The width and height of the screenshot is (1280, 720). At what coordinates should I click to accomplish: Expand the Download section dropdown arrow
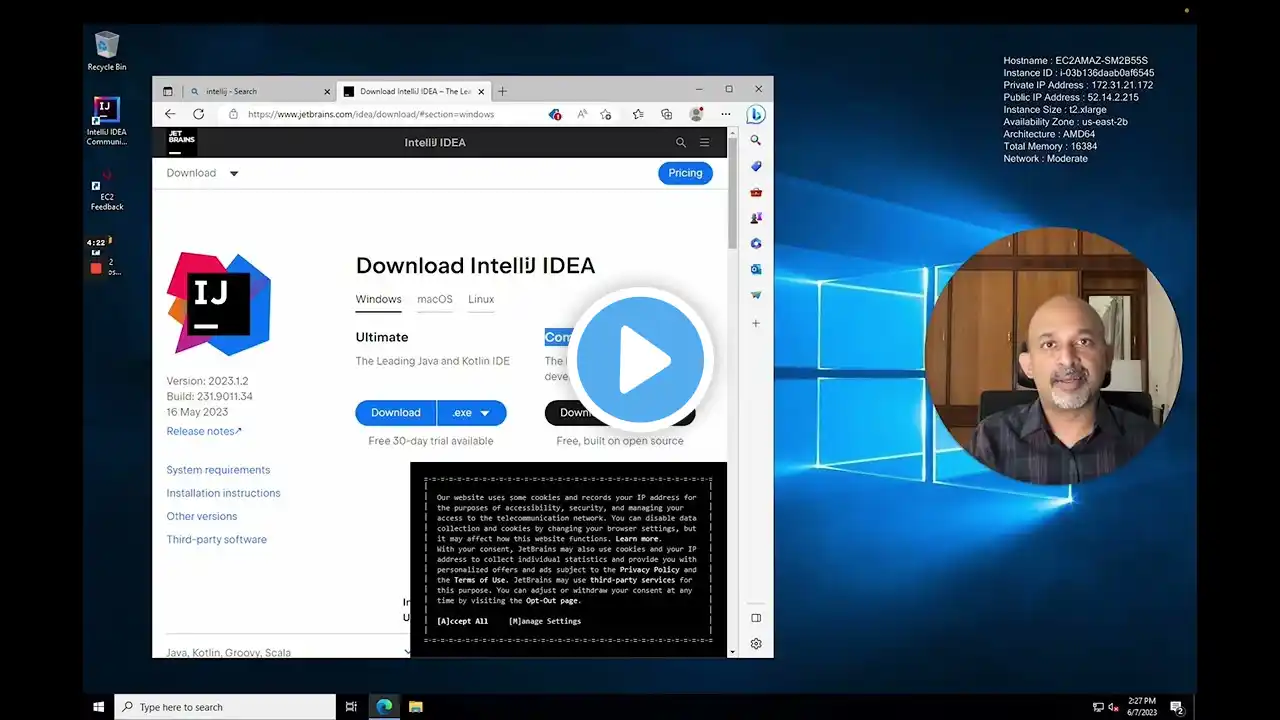(x=234, y=173)
